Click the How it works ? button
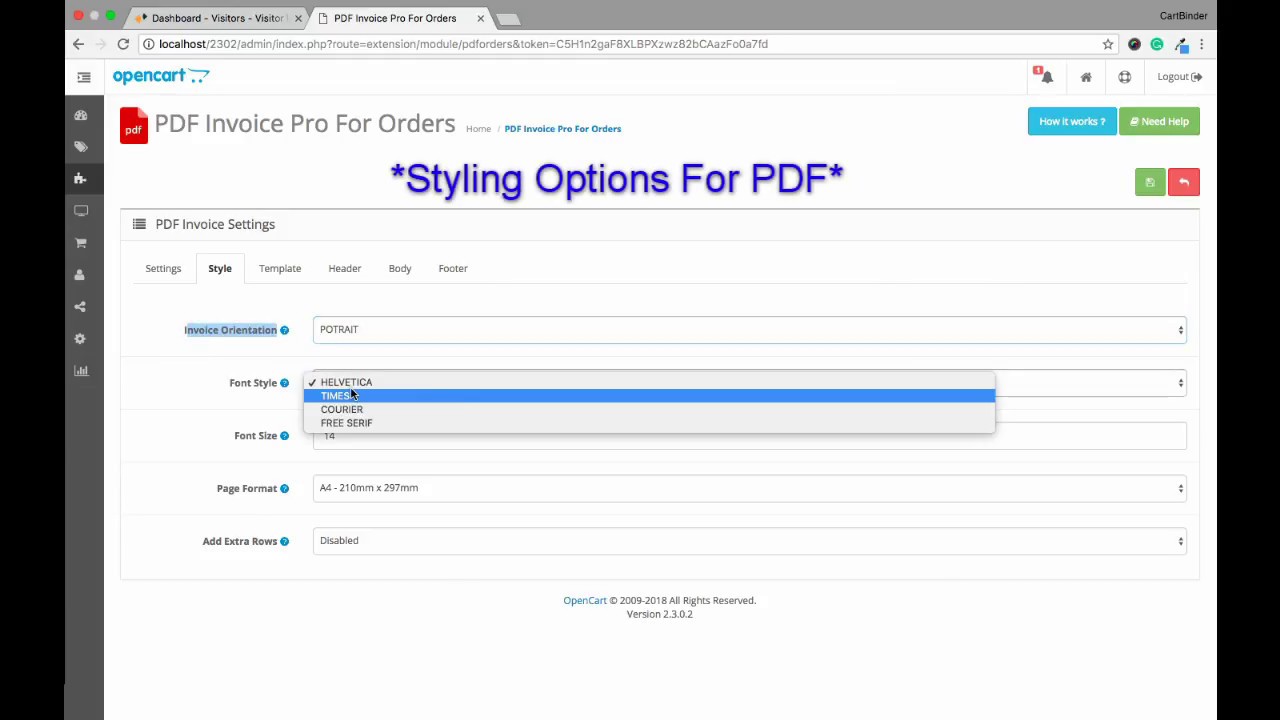The width and height of the screenshot is (1280, 720). [x=1072, y=122]
